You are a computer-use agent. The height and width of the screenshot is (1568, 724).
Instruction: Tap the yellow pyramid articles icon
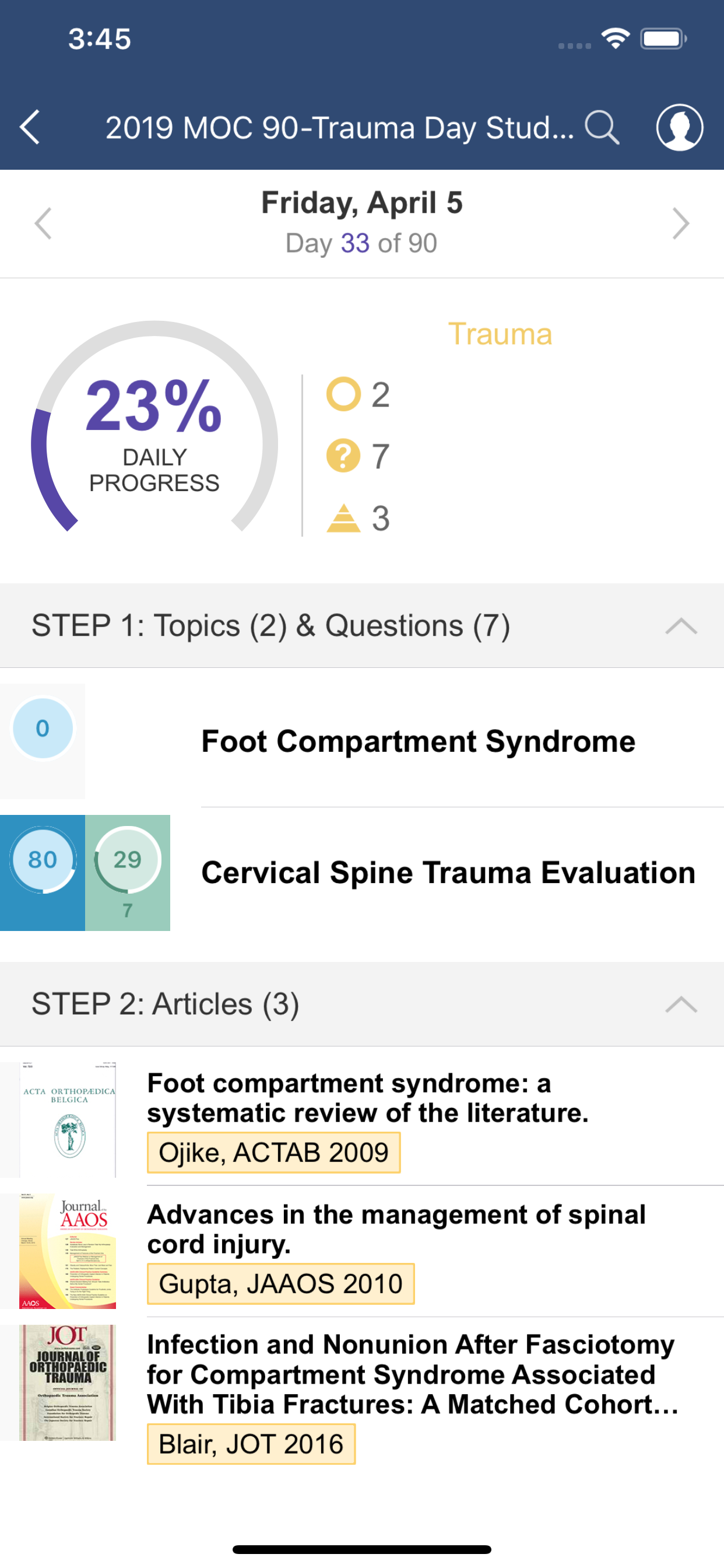click(344, 518)
